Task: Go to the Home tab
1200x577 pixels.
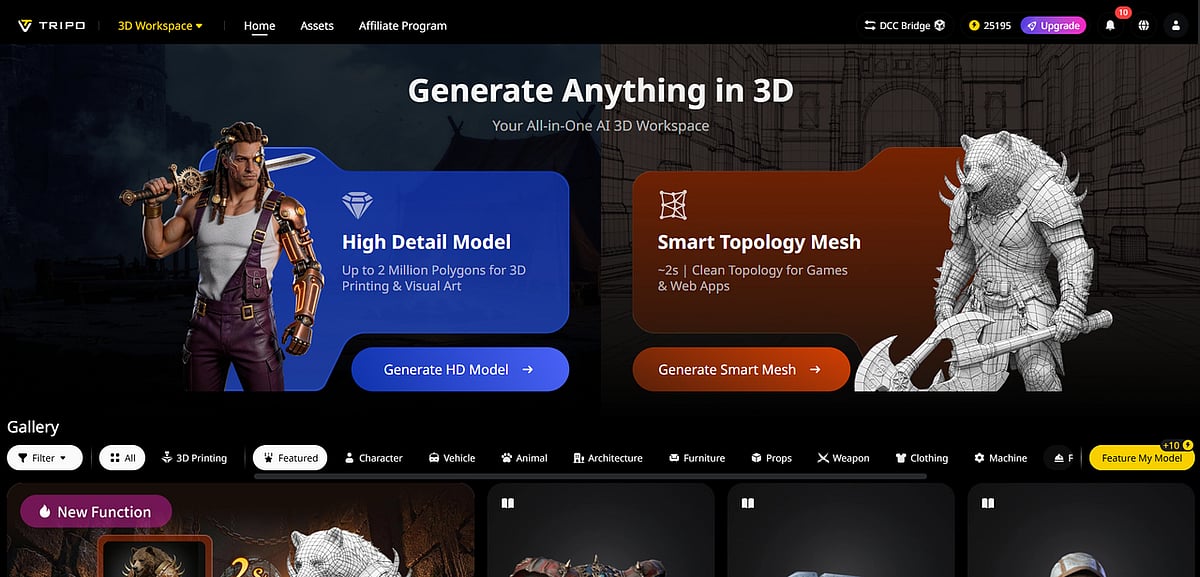Action: pos(260,25)
